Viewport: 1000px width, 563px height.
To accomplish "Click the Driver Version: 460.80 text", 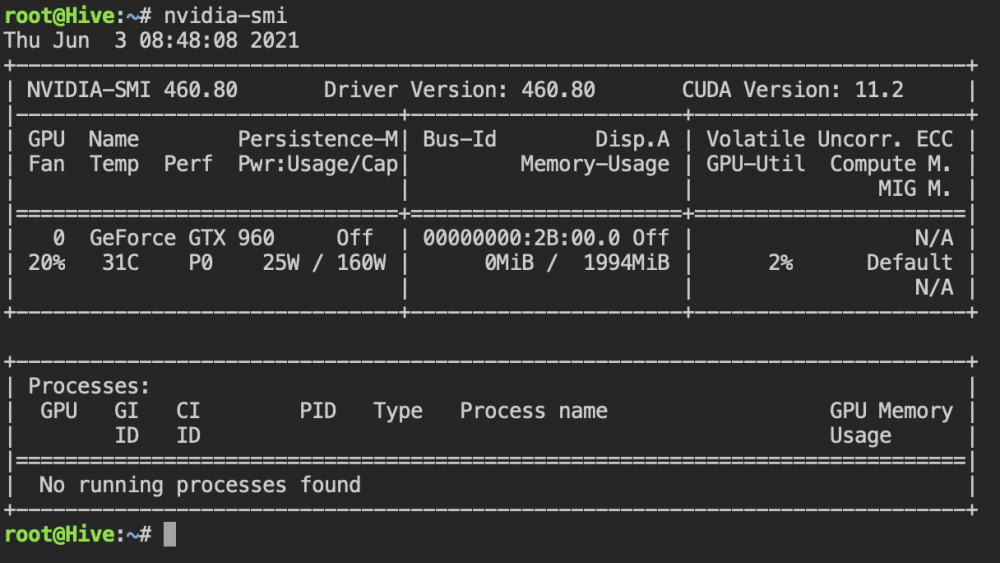I will coord(459,90).
